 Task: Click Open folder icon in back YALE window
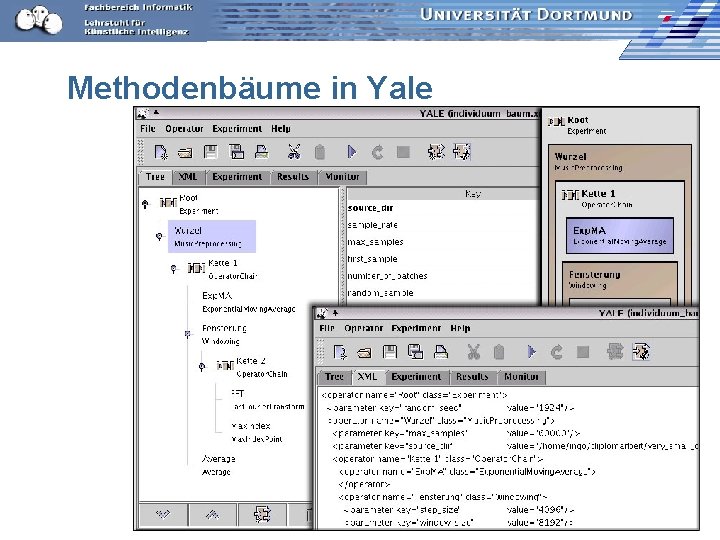click(185, 152)
